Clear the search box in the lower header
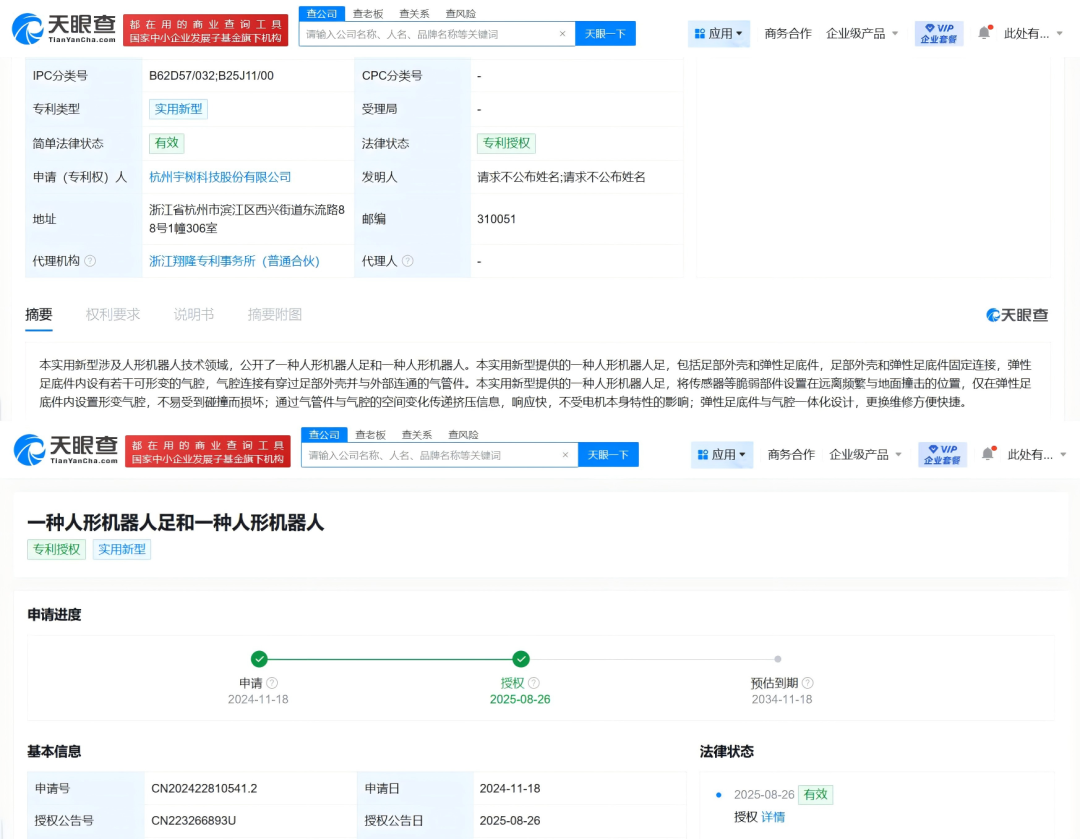Image resolution: width=1080 pixels, height=839 pixels. tap(565, 455)
